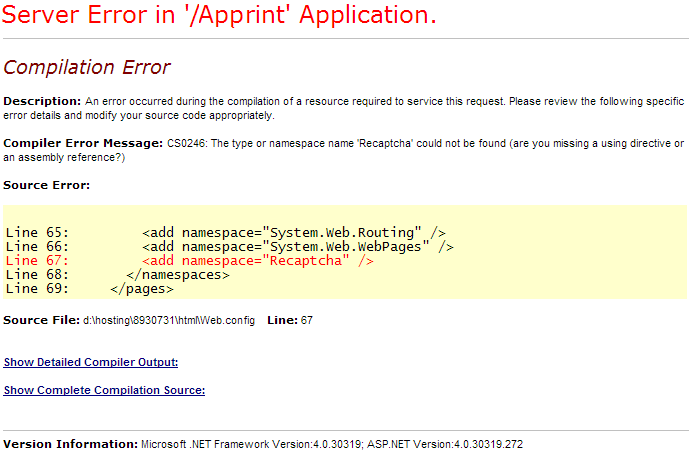Open the 'Show Complete Compilation Source' link

coord(104,390)
